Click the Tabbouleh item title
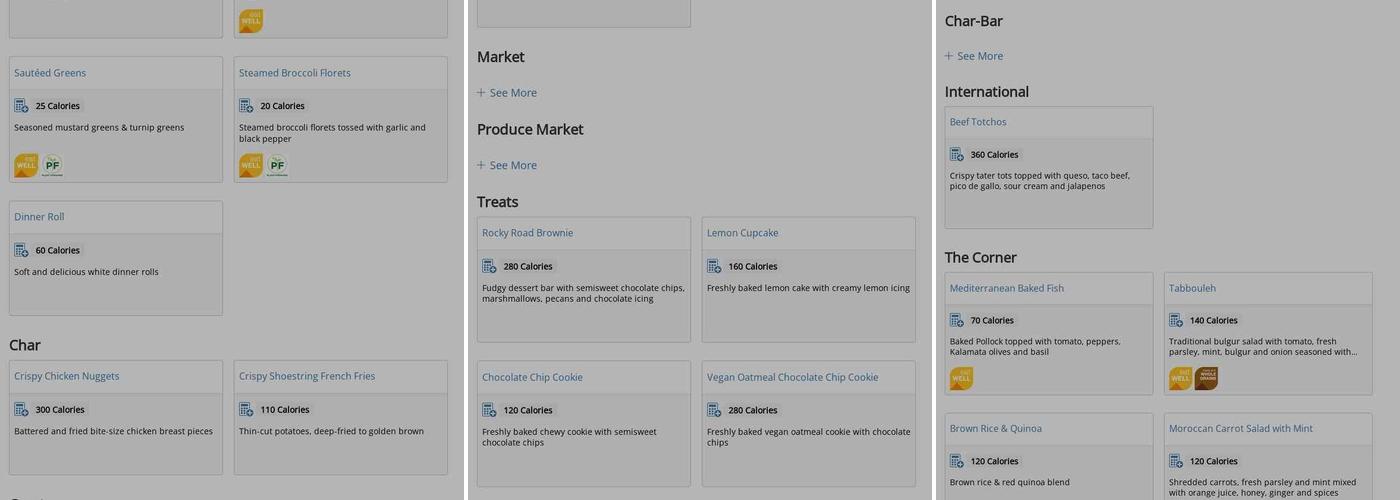Screen dimensions: 1400x500 [x=1192, y=288]
